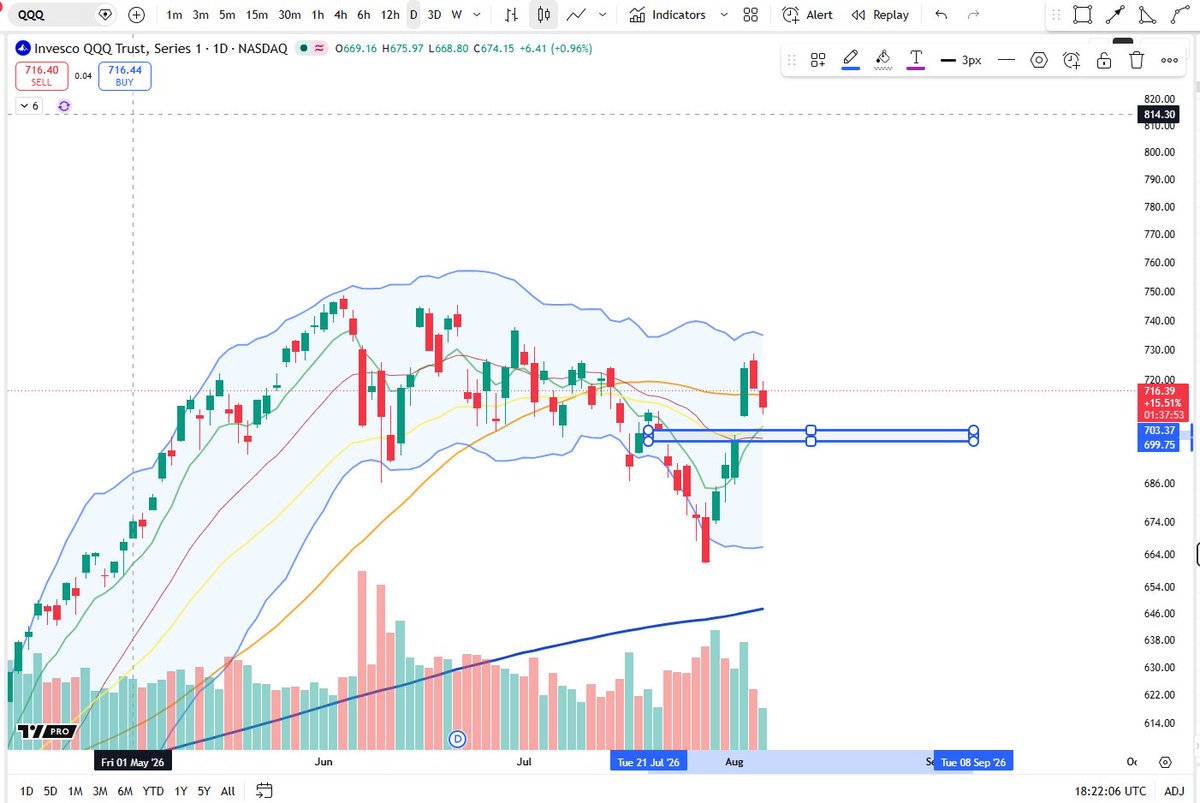This screenshot has height=803, width=1200.
Task: Set date range to 1M
Action: (x=75, y=791)
